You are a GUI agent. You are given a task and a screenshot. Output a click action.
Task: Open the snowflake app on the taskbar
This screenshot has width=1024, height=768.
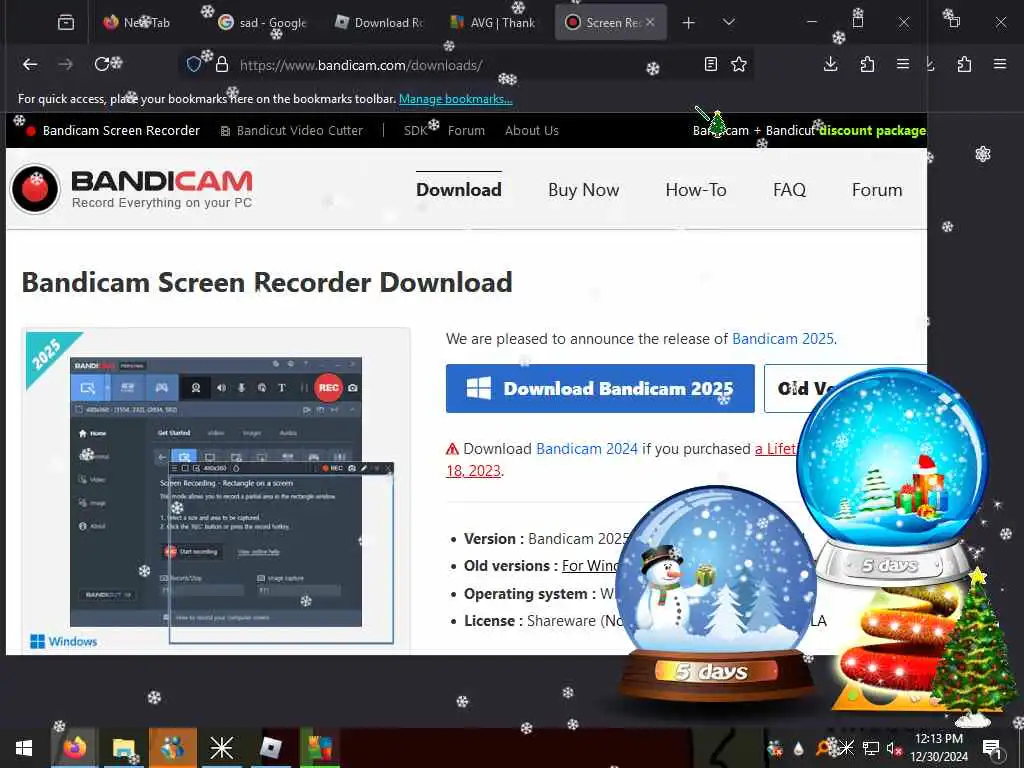coord(221,748)
